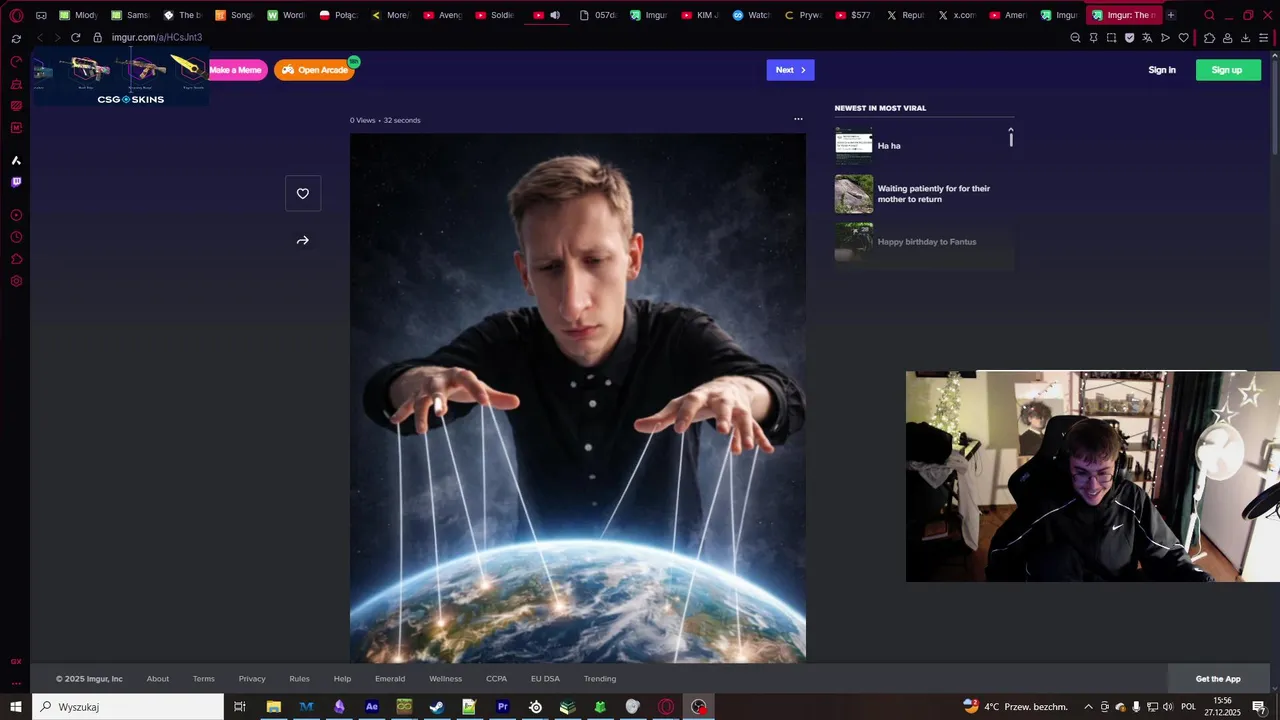Click the Opera workspaces icon in tab bar
The height and width of the screenshot is (720, 1280).
pyautogui.click(x=41, y=15)
